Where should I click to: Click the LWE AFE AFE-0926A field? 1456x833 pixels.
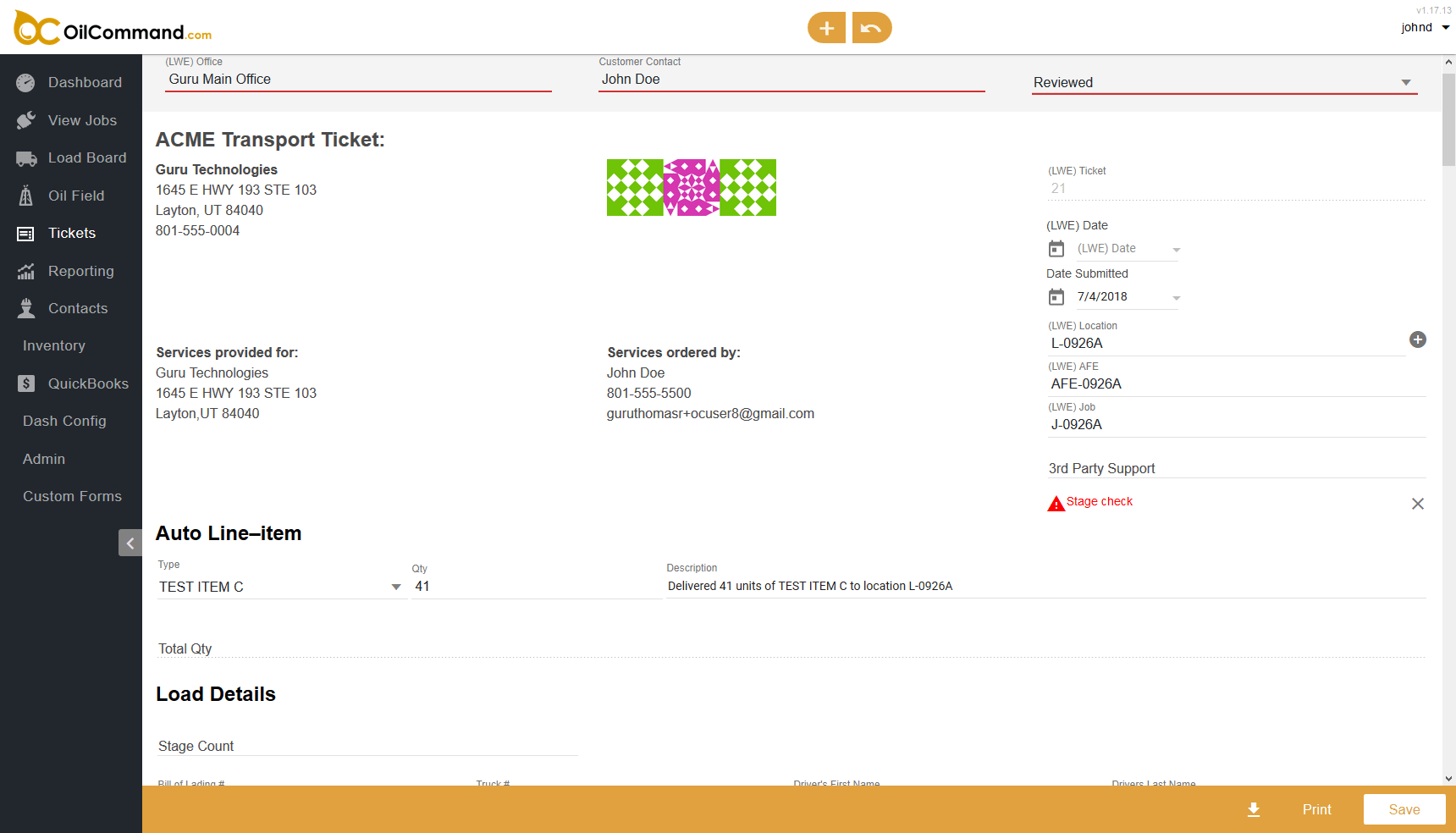(1237, 384)
